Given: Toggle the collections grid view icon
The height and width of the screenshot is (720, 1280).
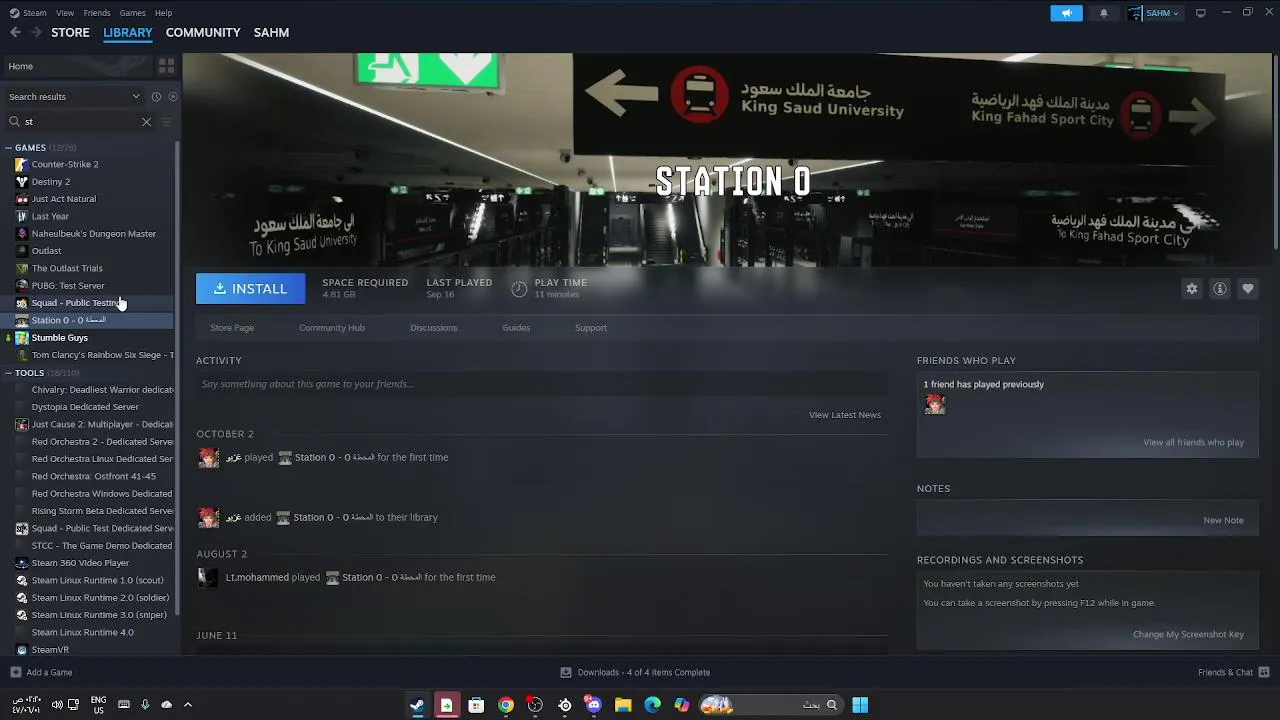Looking at the screenshot, I should (166, 66).
